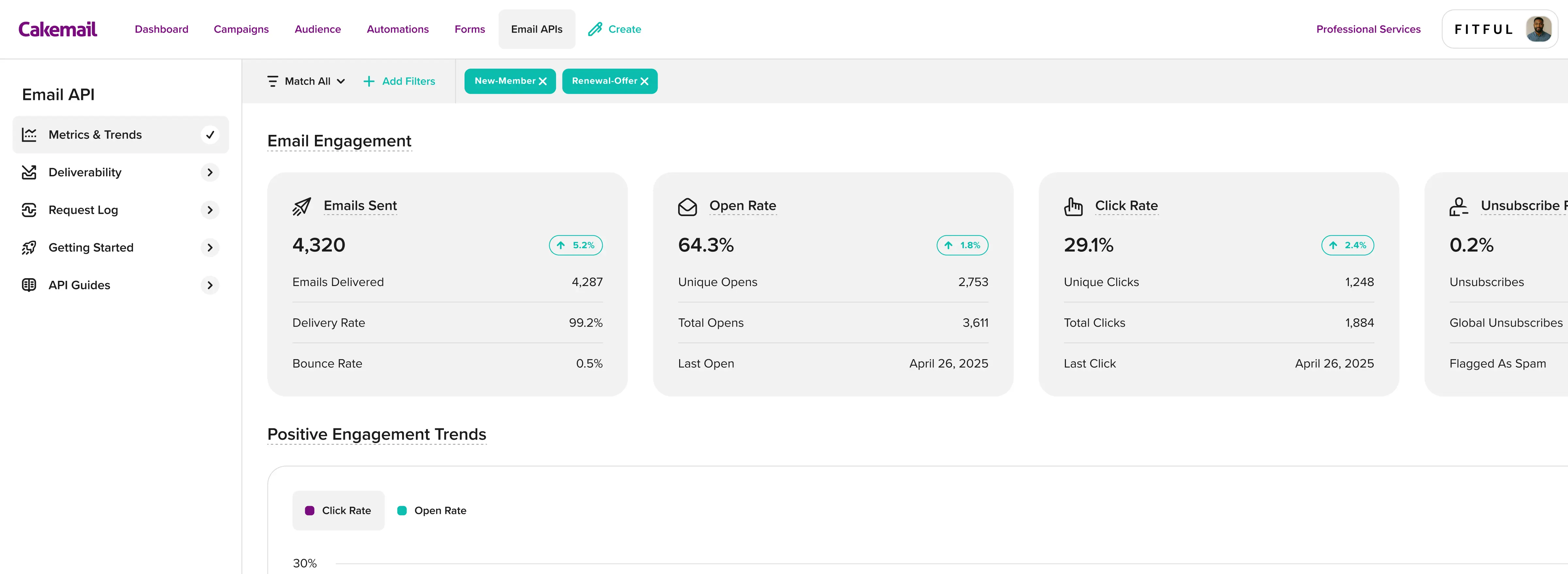Toggle the Open Rate chart legend

(432, 511)
